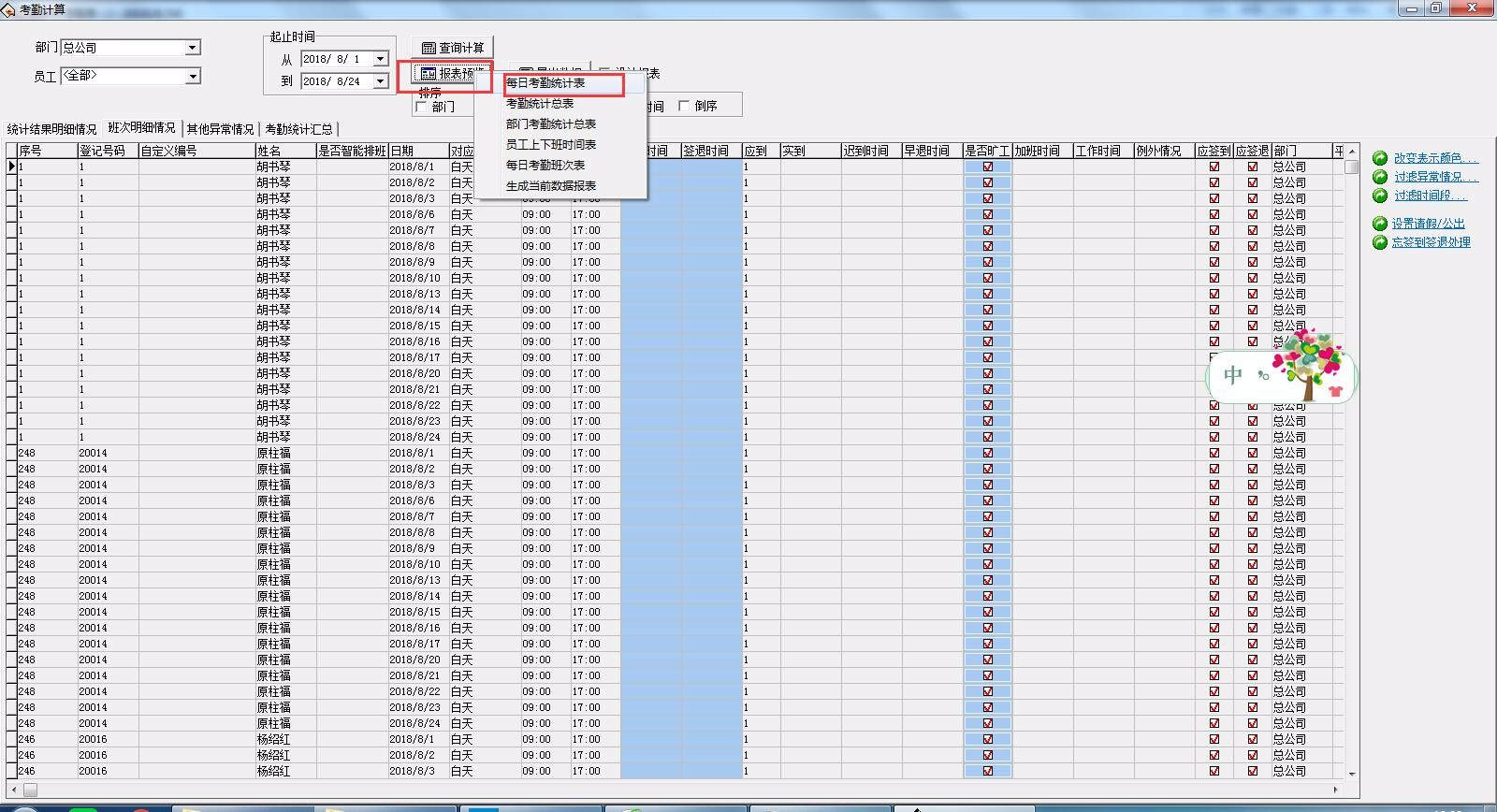Click the 中 language indicator on the IME widget

1233,375
